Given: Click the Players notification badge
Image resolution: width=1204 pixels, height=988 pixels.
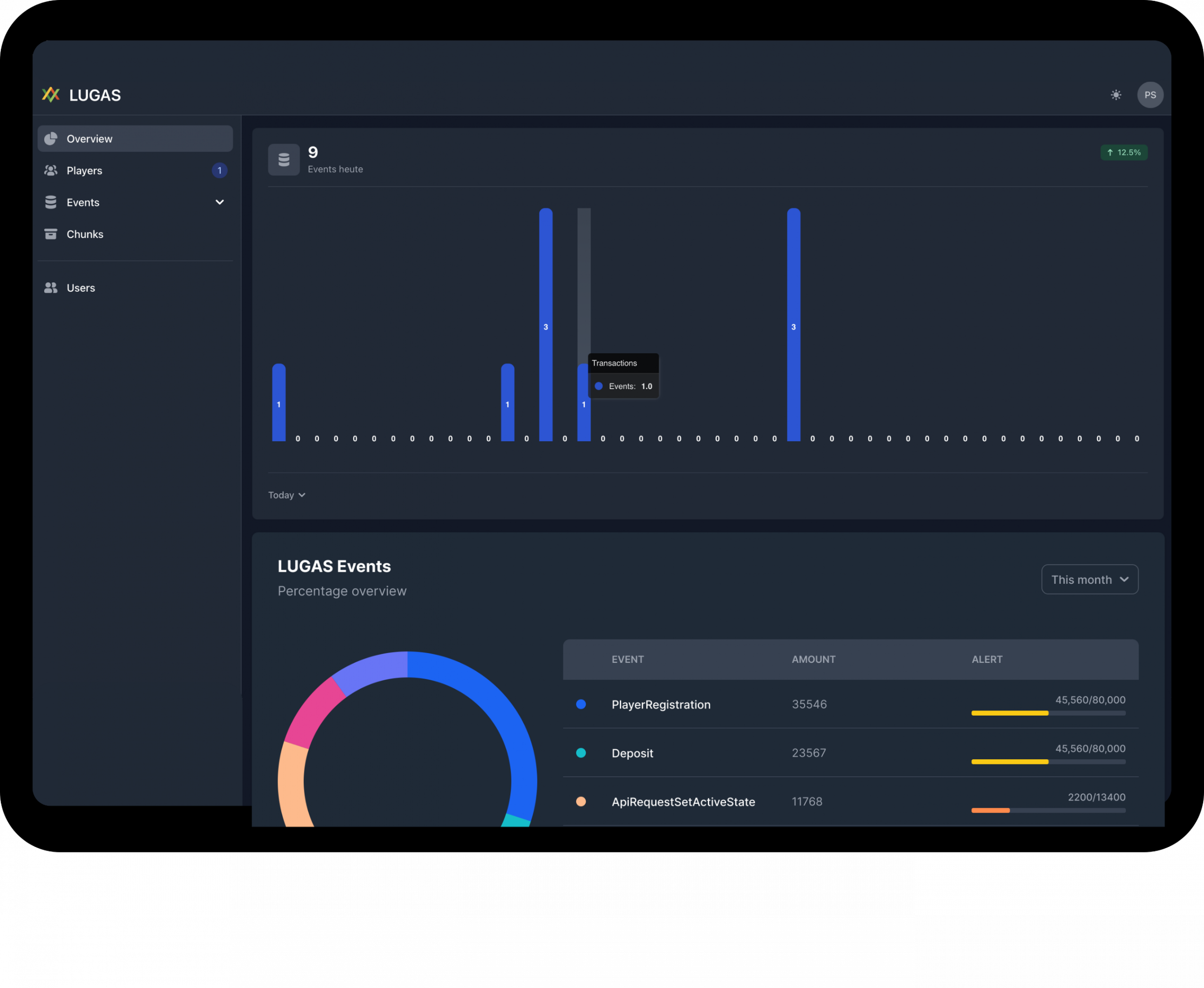Looking at the screenshot, I should coord(220,171).
